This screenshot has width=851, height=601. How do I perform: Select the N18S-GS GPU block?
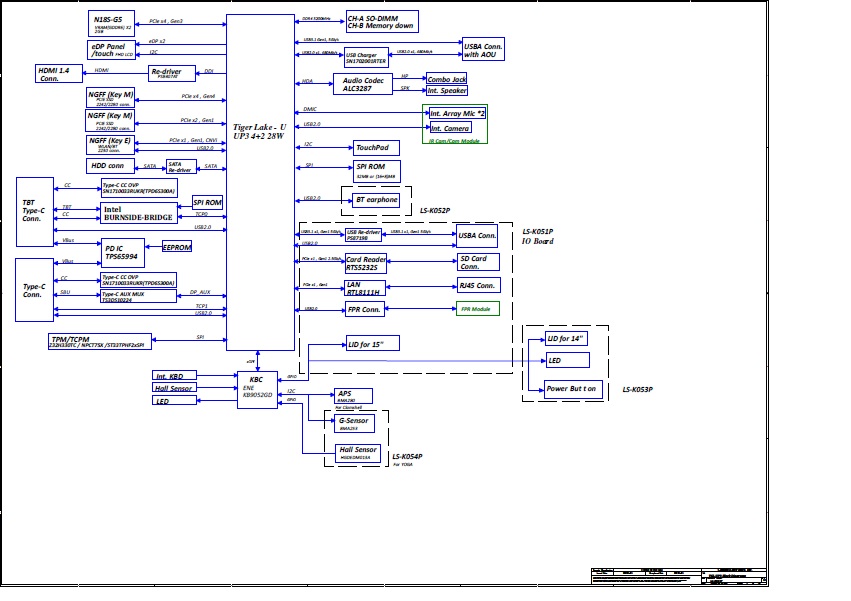click(111, 24)
